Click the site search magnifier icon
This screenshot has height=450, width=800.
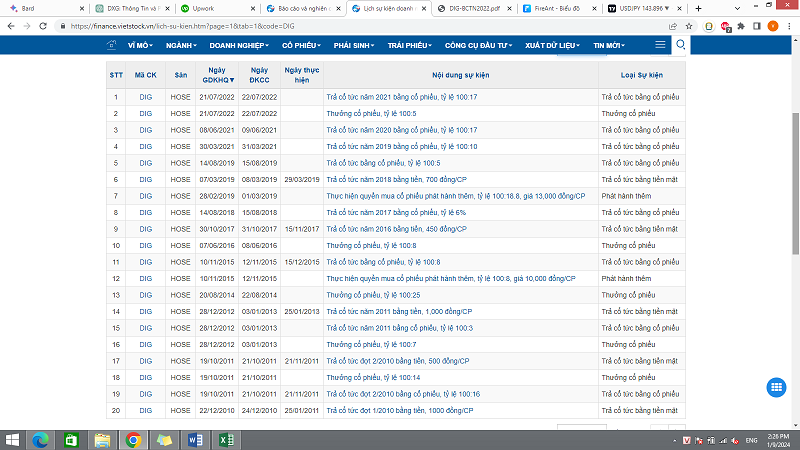click(681, 45)
